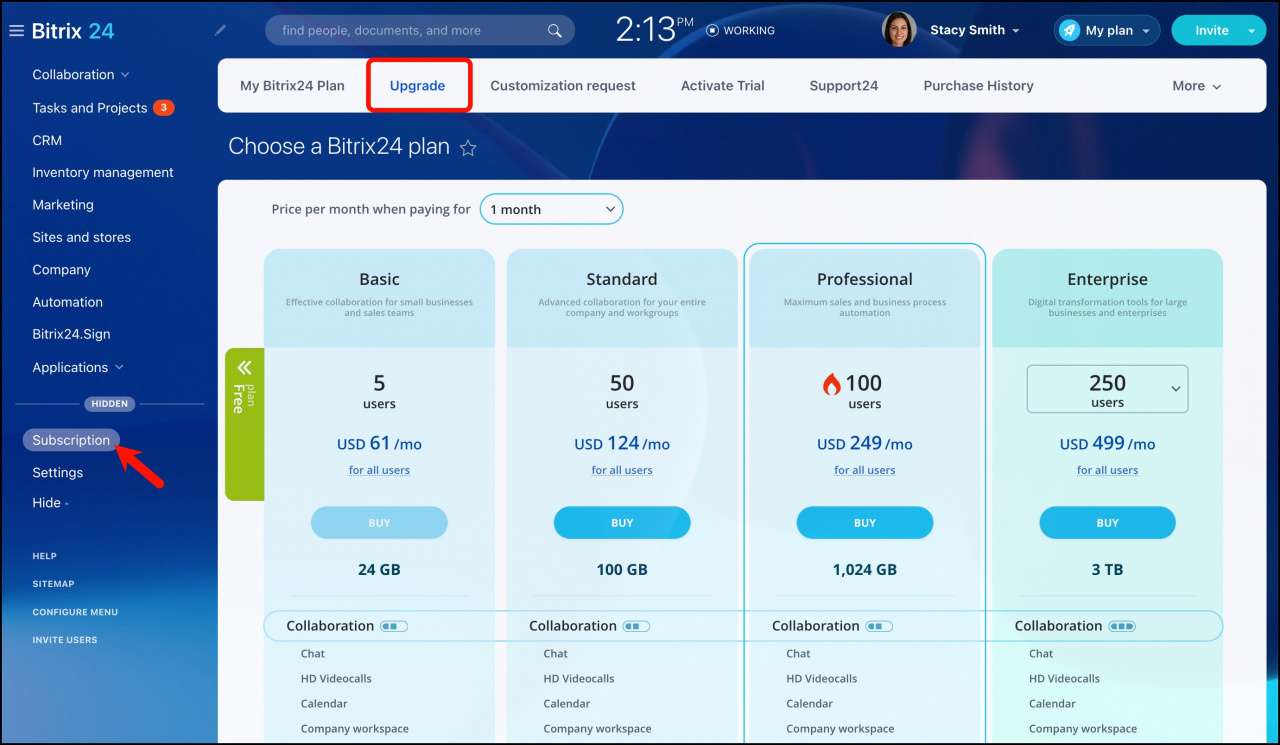Click the Free plan double-arrow tab
This screenshot has height=745, width=1280.
click(245, 424)
